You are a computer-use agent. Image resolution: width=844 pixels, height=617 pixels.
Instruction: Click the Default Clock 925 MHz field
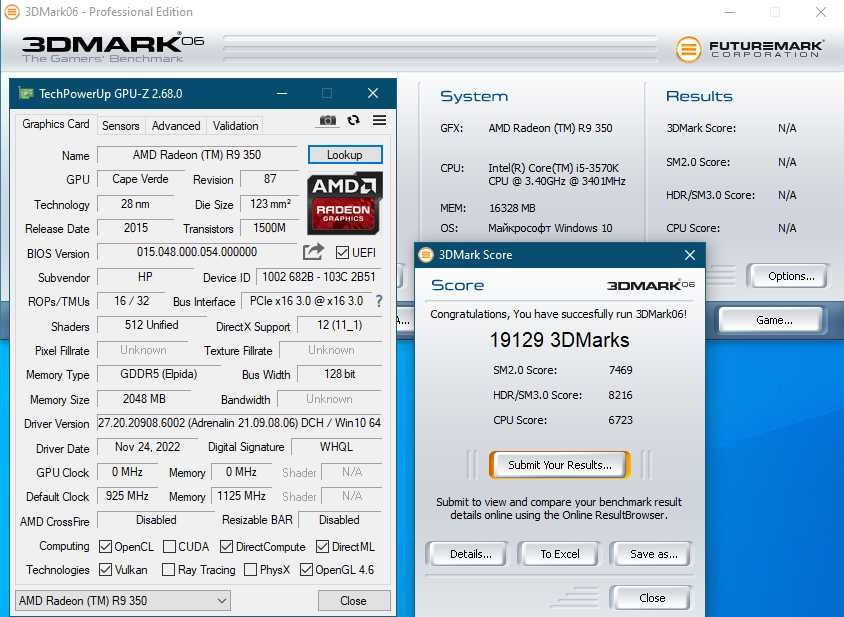127,496
